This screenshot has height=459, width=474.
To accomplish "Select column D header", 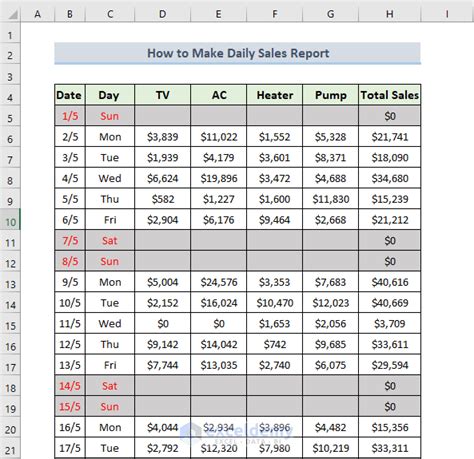I will (x=163, y=14).
